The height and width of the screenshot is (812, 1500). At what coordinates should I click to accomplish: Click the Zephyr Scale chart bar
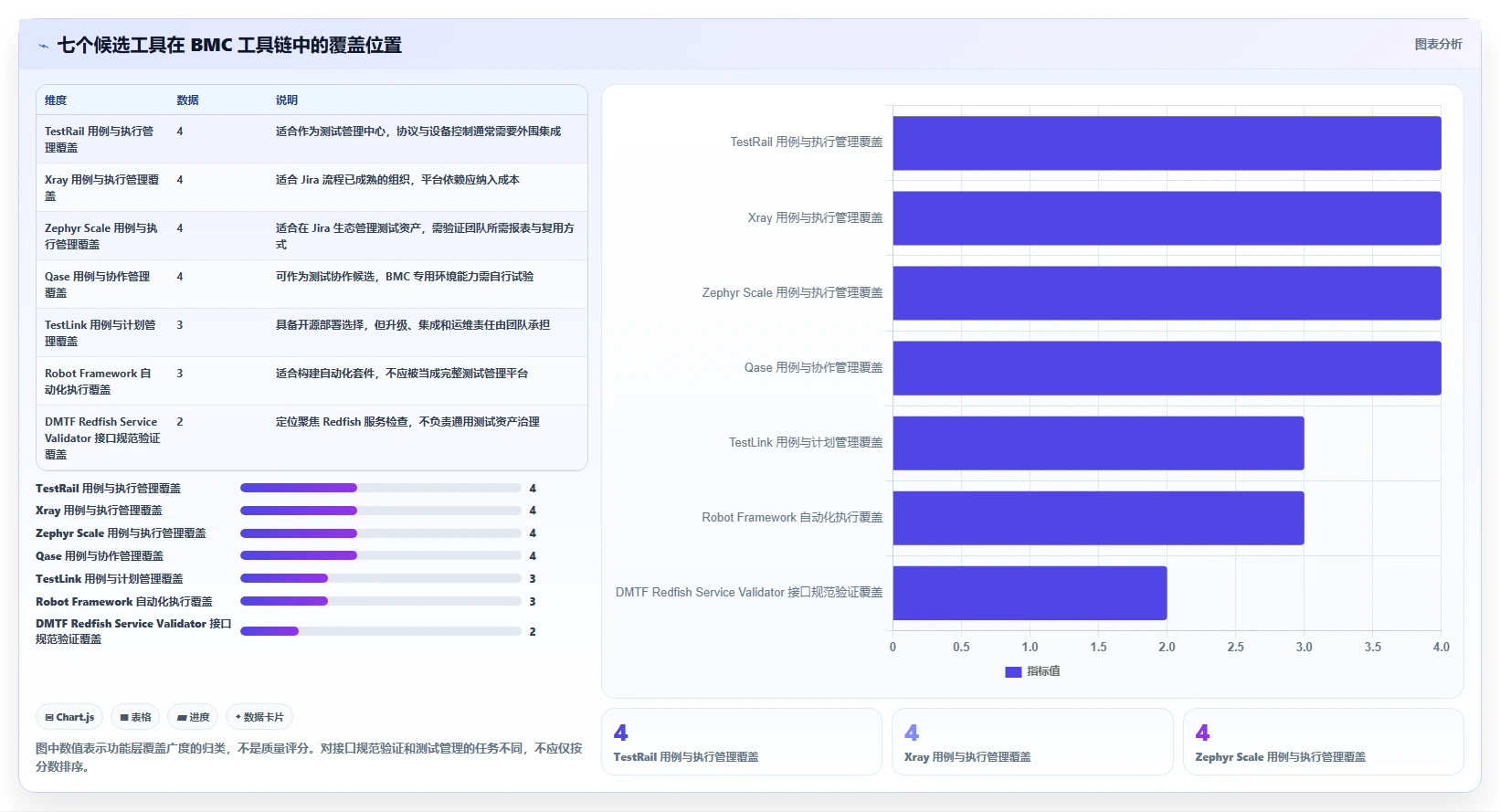tap(1167, 292)
